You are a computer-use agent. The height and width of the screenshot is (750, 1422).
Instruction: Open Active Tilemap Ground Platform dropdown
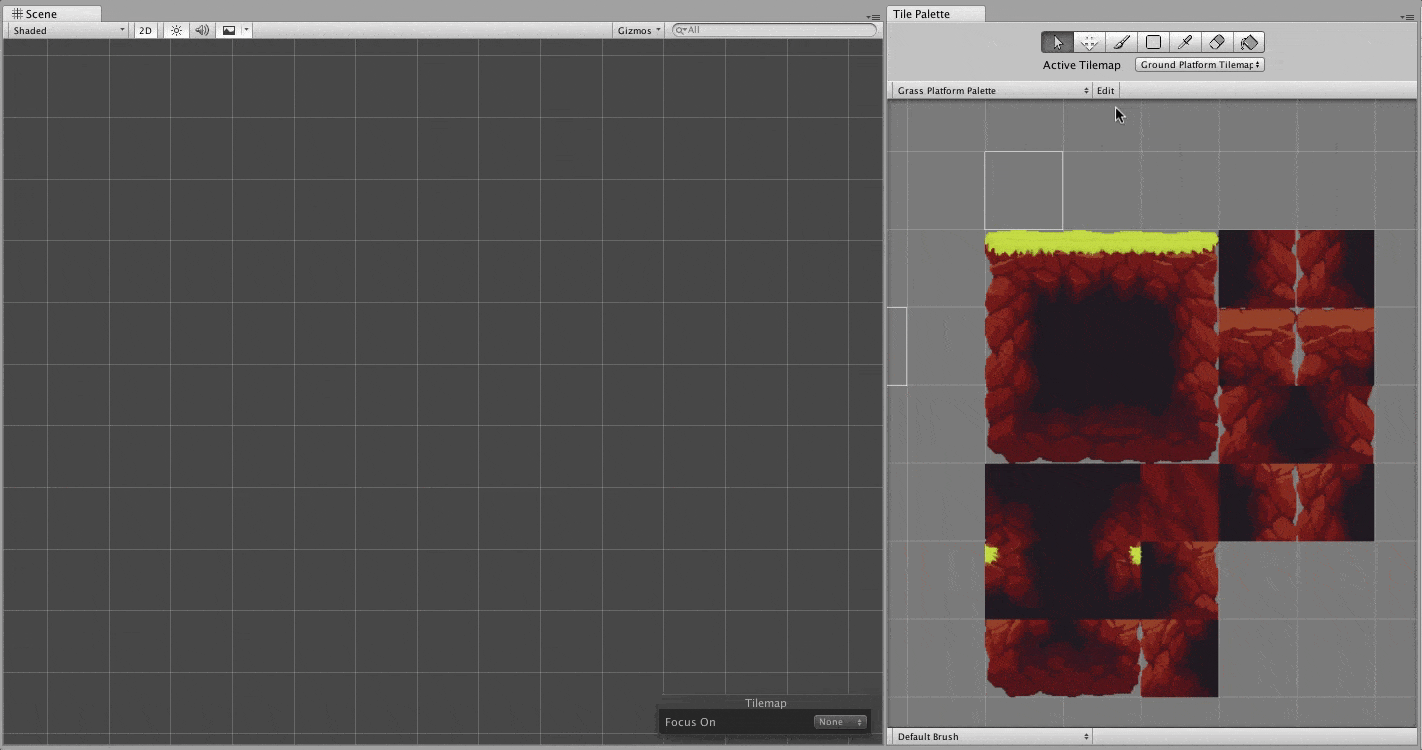click(1200, 65)
